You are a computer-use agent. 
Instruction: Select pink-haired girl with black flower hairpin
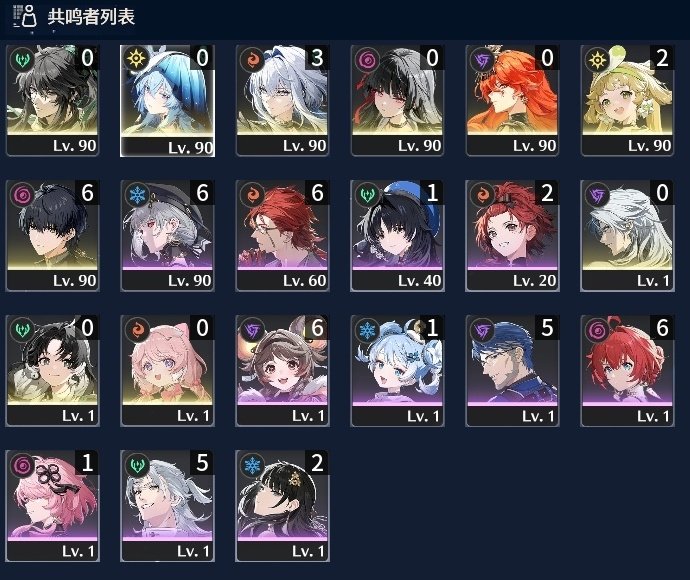[52, 506]
